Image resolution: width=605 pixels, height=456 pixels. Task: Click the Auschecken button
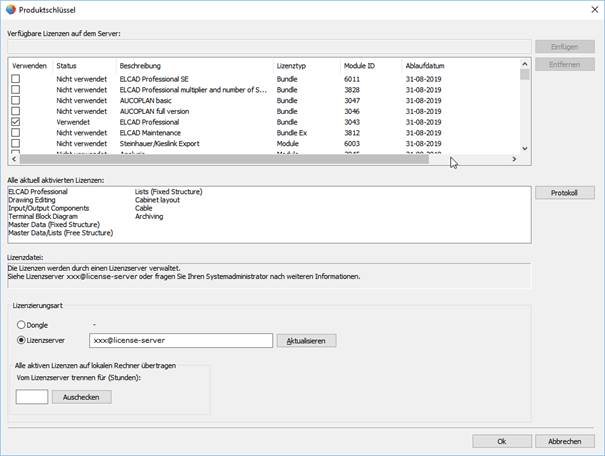click(82, 397)
